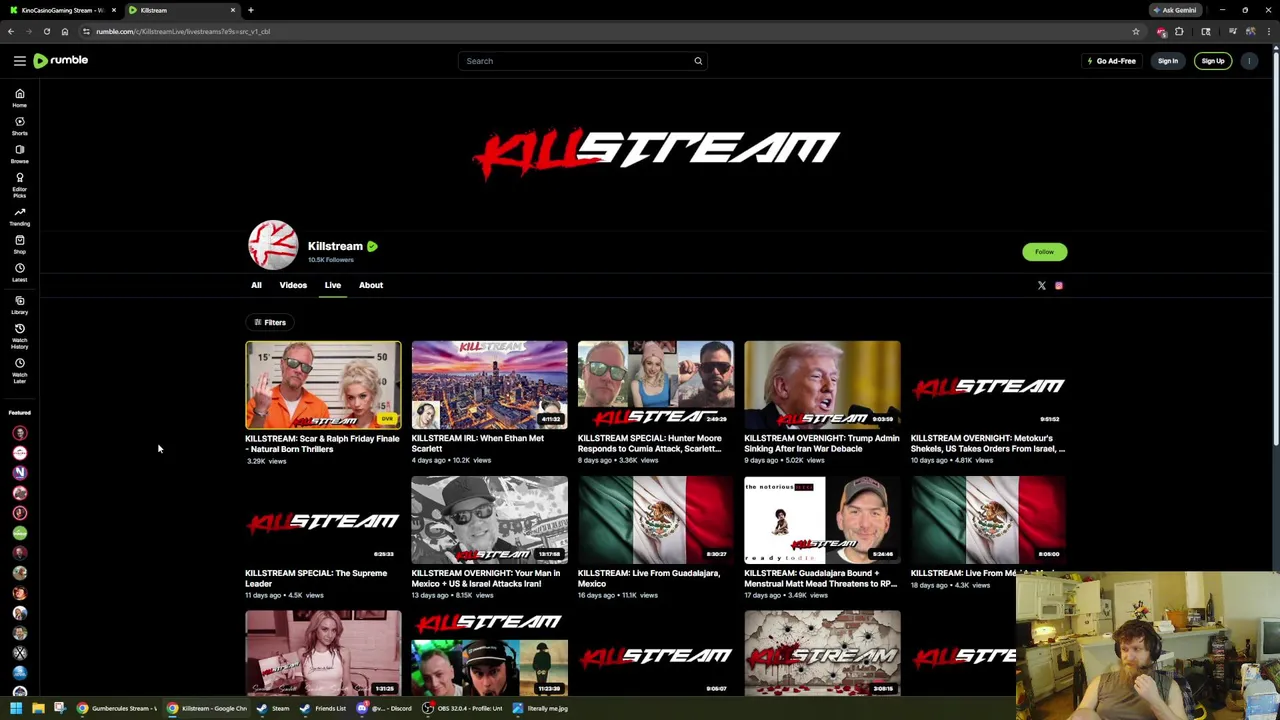
Task: Open The Supreme Leader video title
Action: pos(316,578)
